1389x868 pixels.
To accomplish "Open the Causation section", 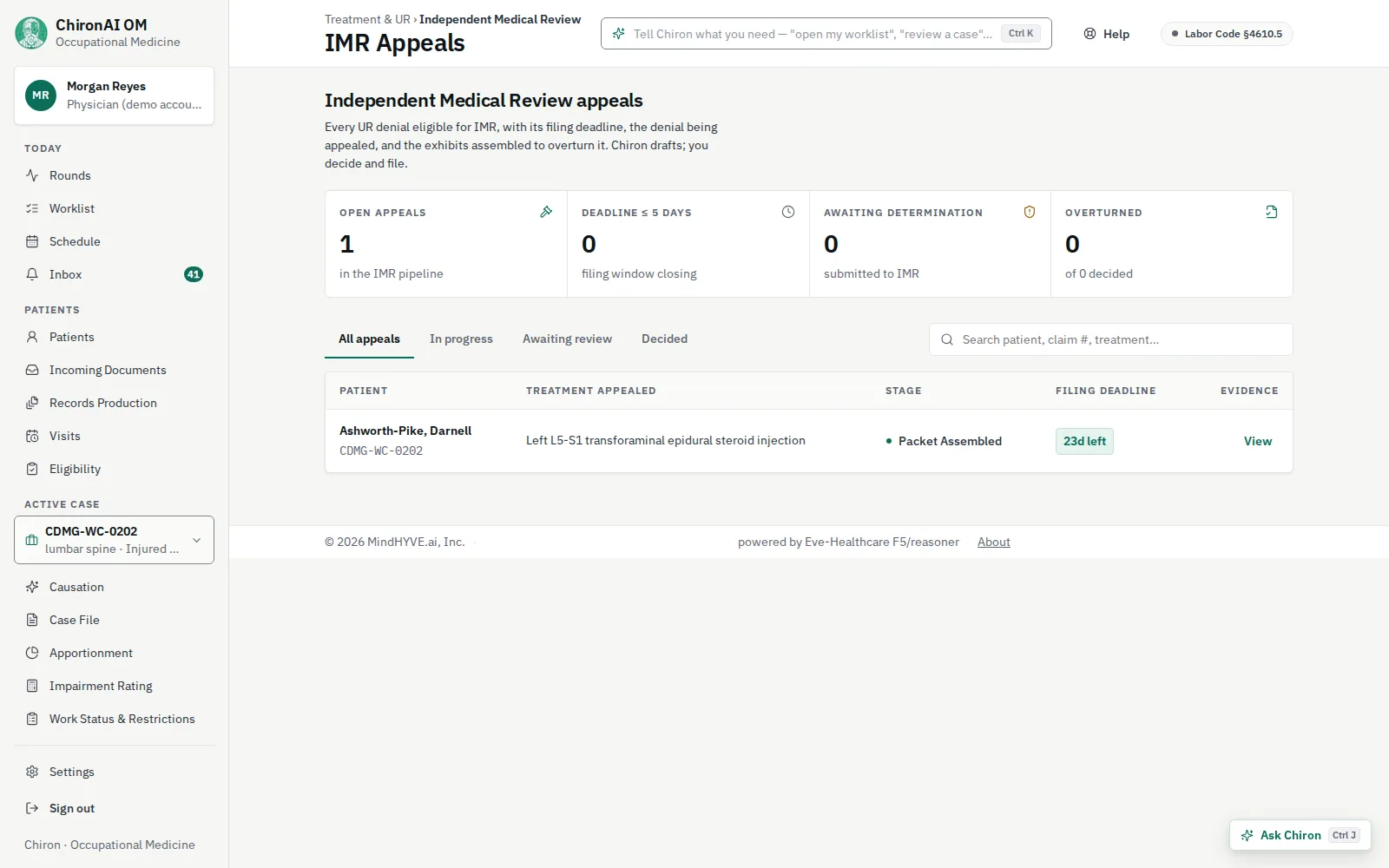I will (114, 587).
